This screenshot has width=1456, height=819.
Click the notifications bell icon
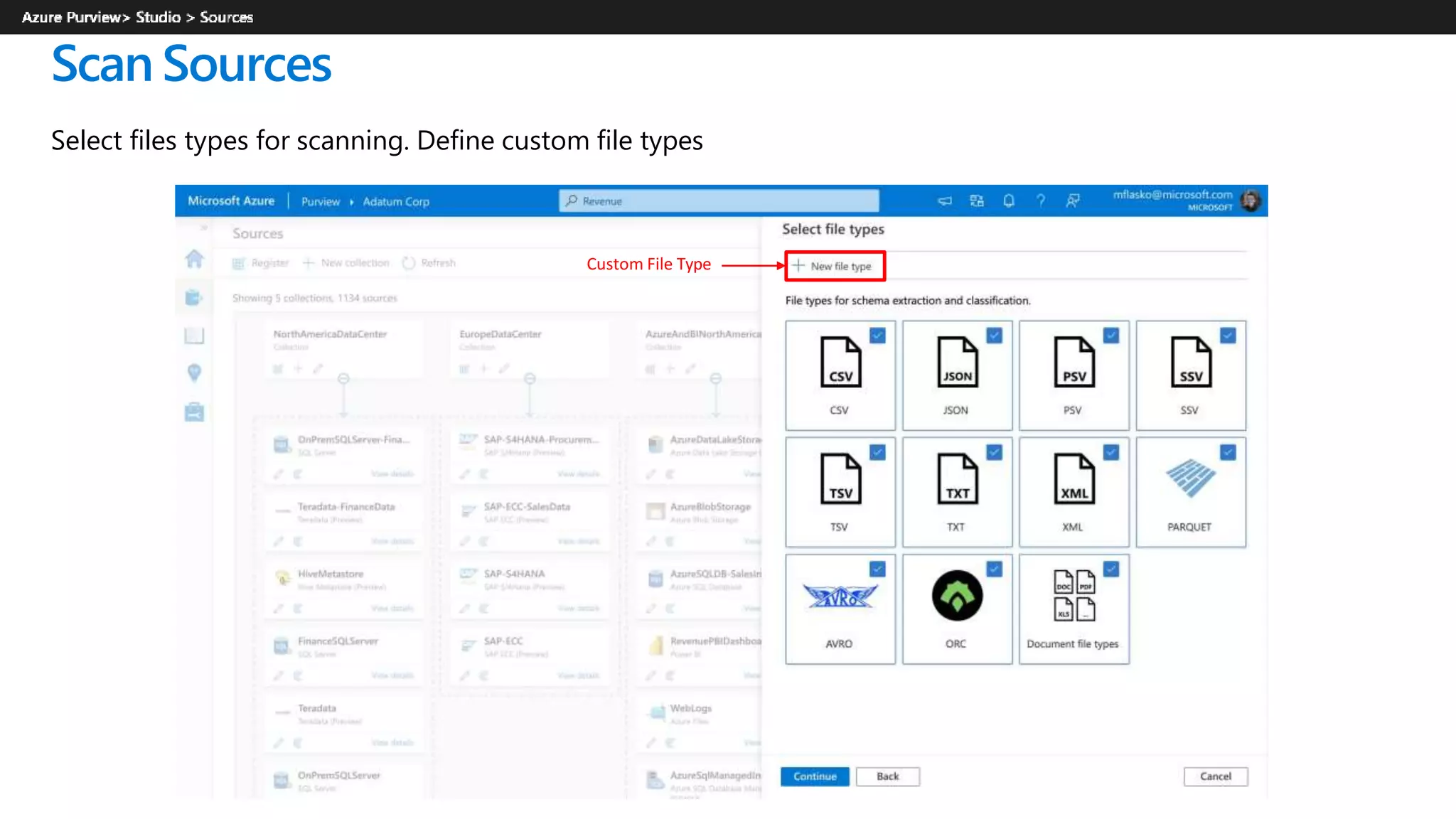[x=1008, y=201]
